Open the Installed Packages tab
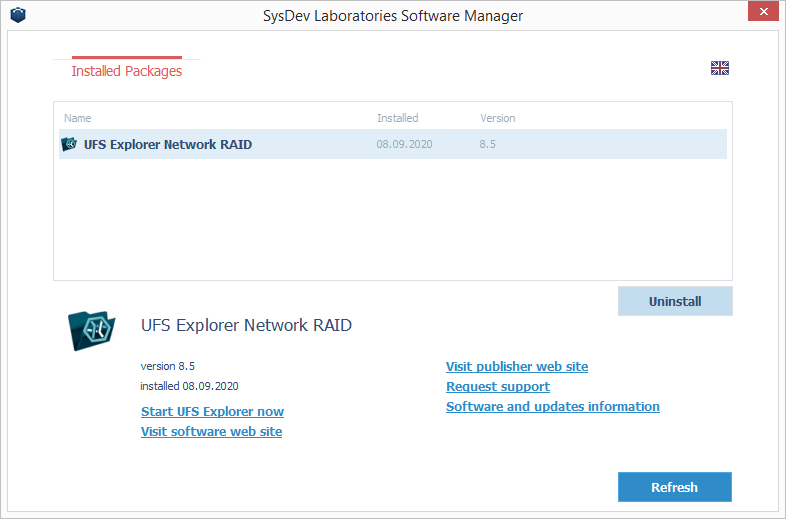 127,71
